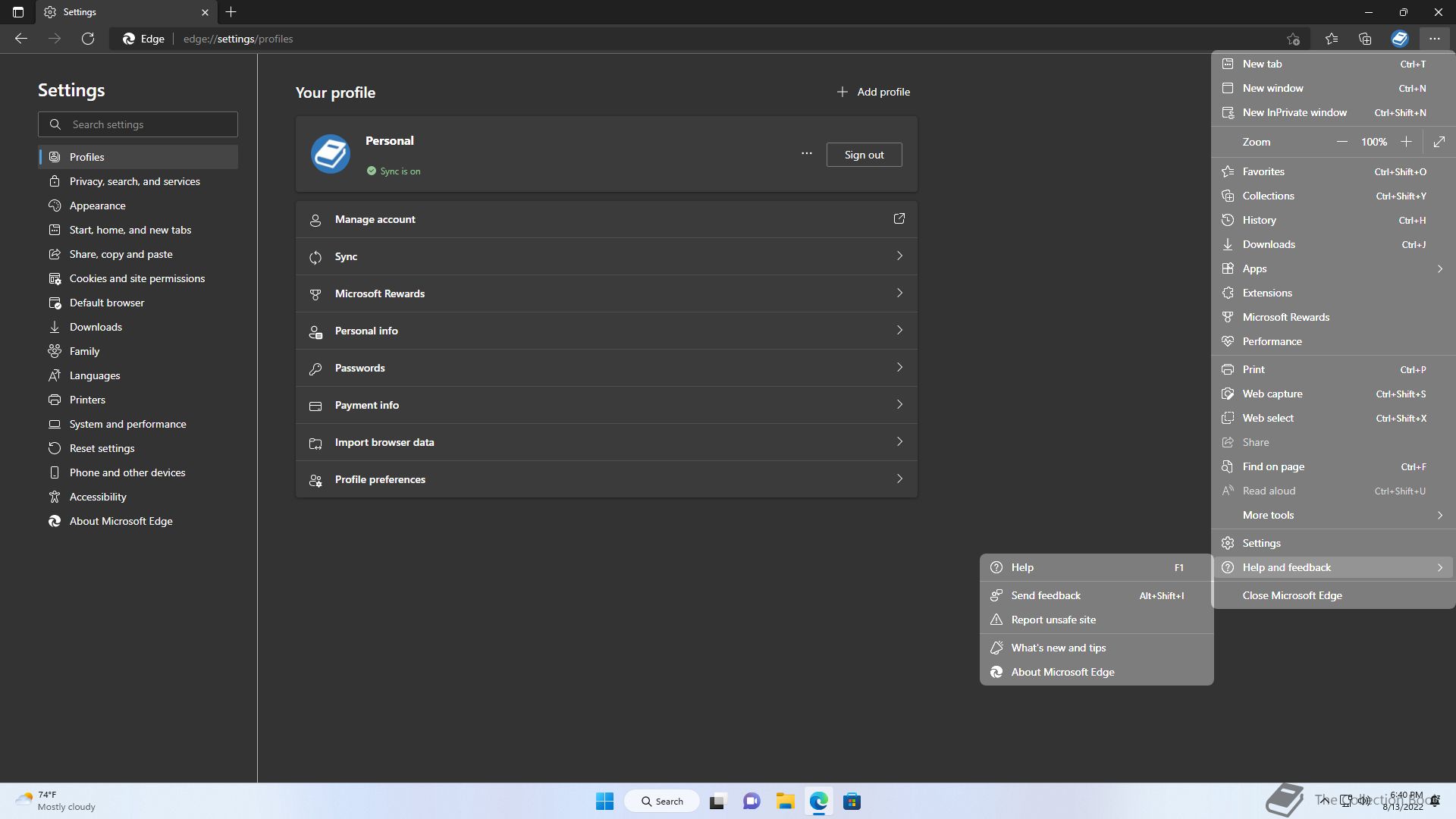Expand the Apps submenu arrow
Screen dimensions: 1456x819
coord(1439,268)
